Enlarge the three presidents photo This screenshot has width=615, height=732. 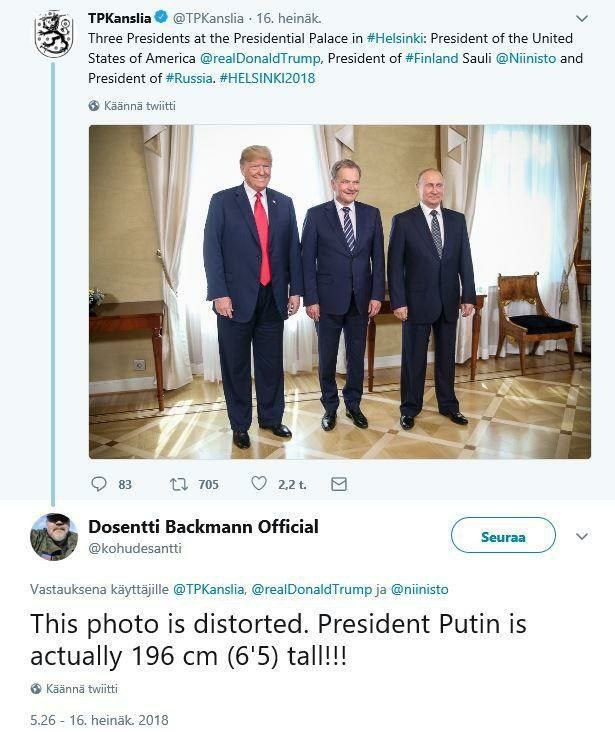(x=339, y=291)
